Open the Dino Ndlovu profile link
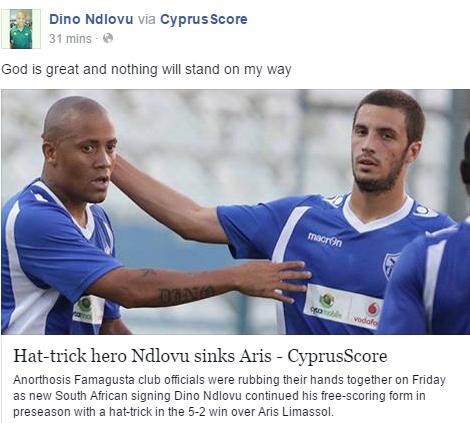 pyautogui.click(x=91, y=19)
